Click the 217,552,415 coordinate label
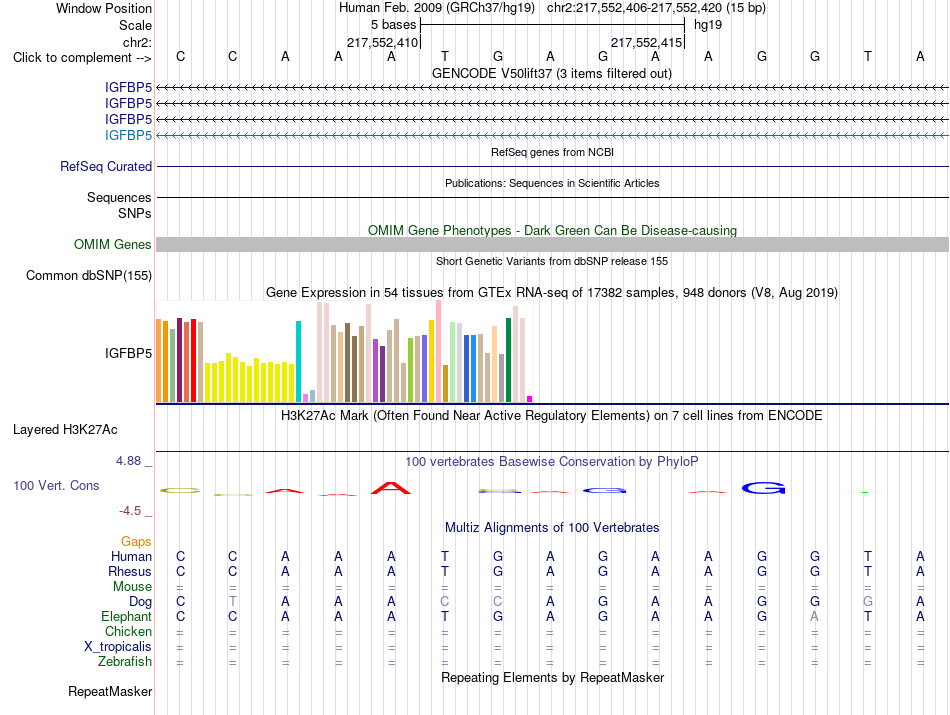The image size is (950, 715). point(646,42)
